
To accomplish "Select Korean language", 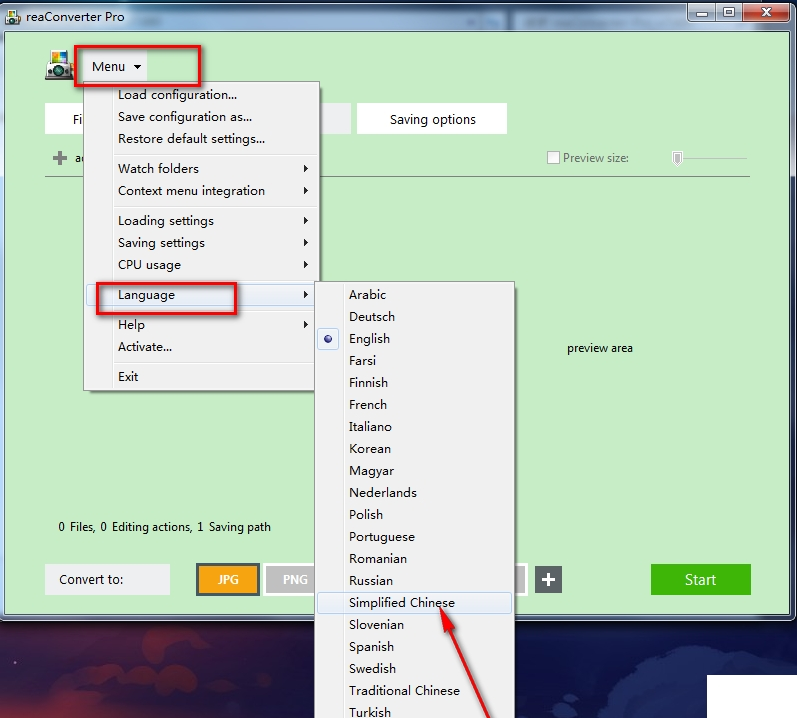I will (414, 449).
